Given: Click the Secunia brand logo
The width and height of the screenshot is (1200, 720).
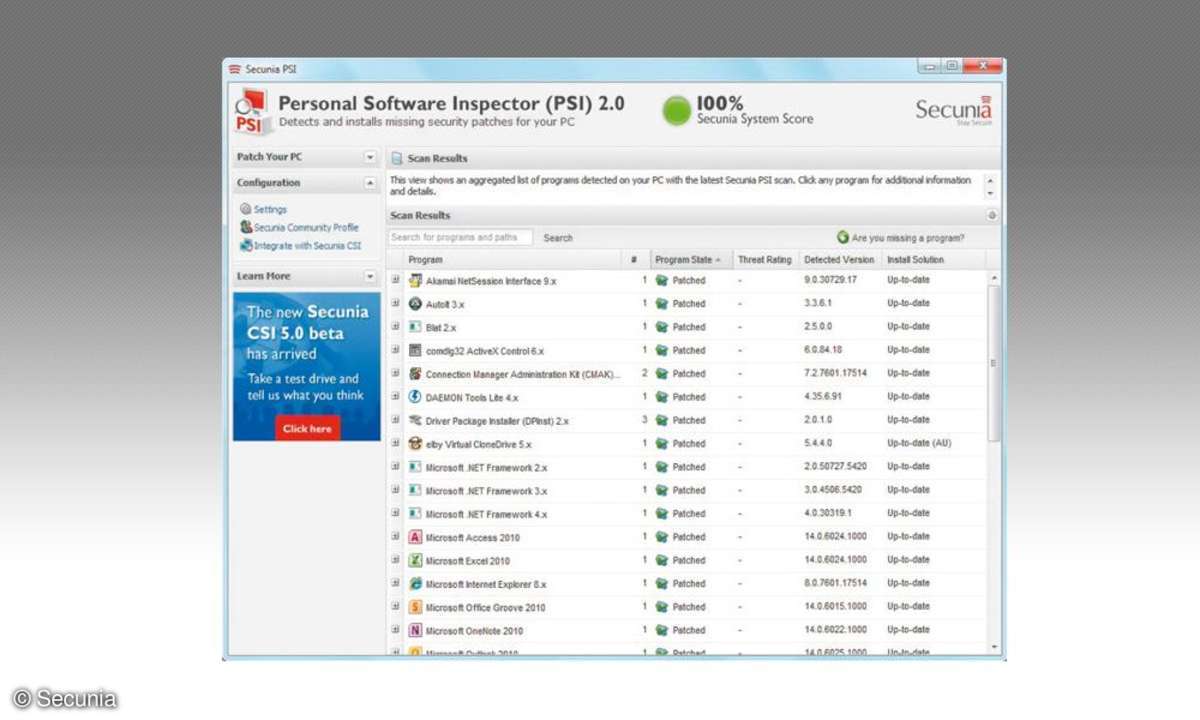Looking at the screenshot, I should point(954,109).
